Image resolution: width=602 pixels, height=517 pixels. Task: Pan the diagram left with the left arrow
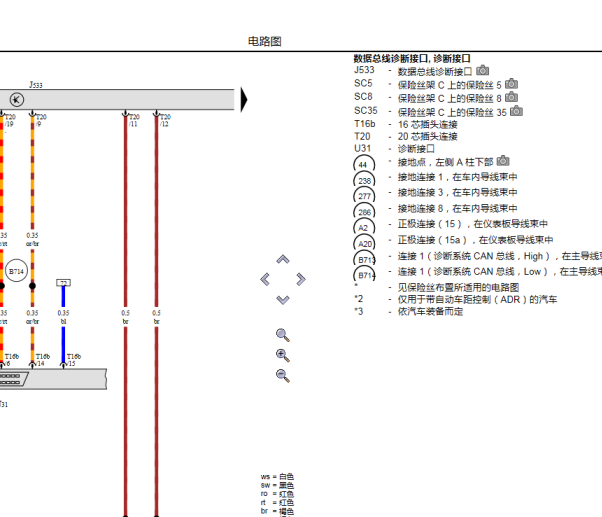(x=265, y=279)
